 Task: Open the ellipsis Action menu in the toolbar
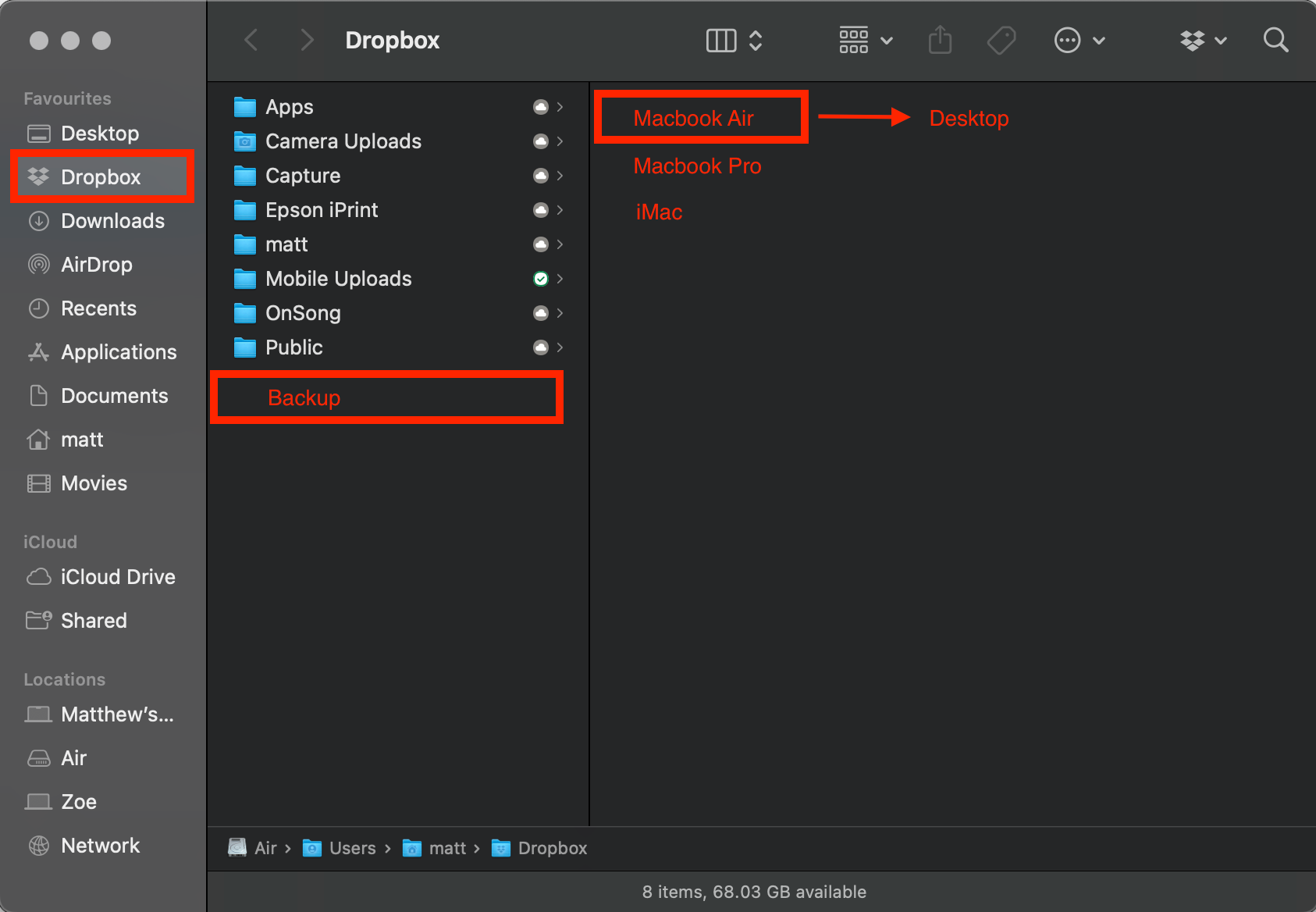tap(1079, 40)
